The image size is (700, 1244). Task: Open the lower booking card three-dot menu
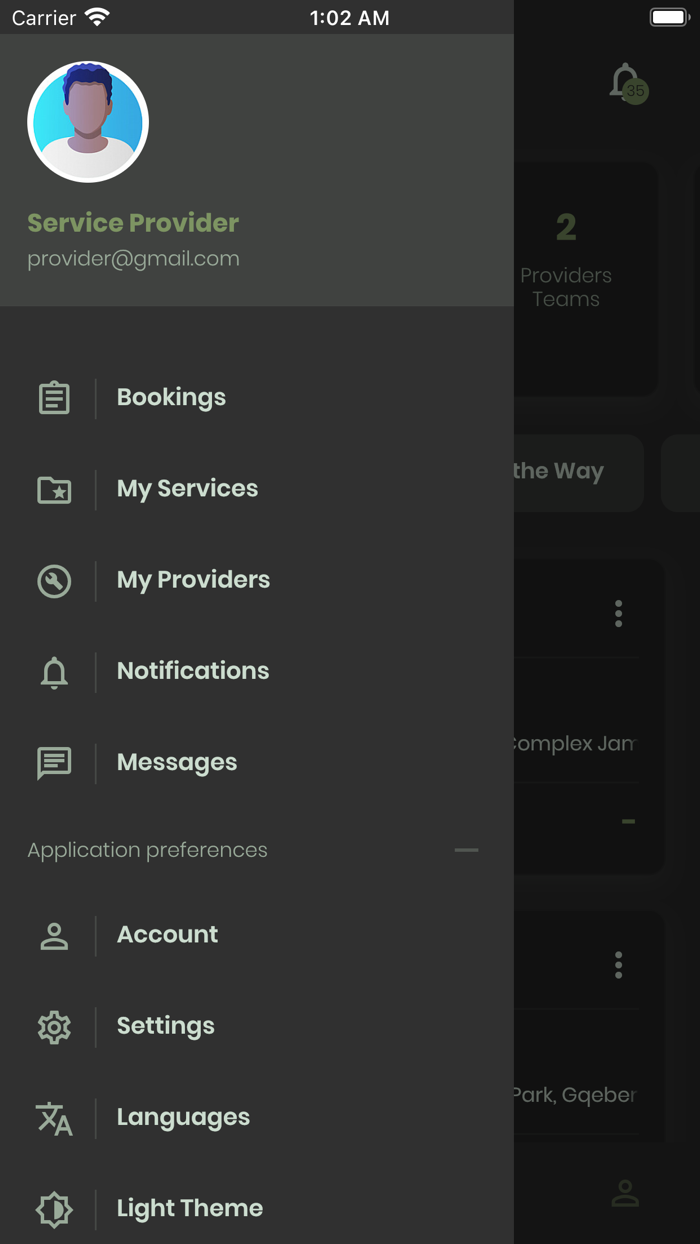[618, 965]
